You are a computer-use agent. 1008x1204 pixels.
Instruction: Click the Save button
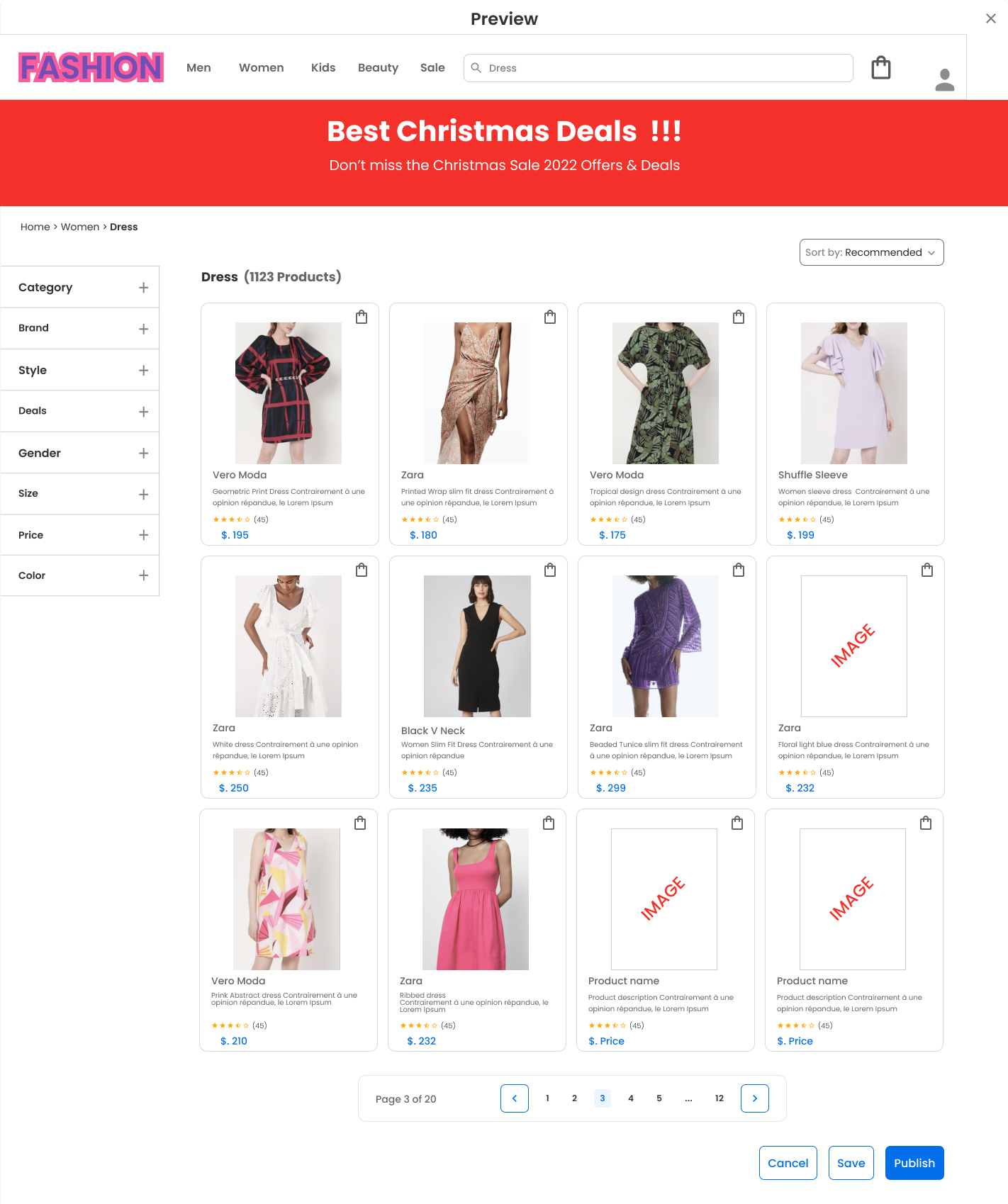pyautogui.click(x=851, y=1163)
